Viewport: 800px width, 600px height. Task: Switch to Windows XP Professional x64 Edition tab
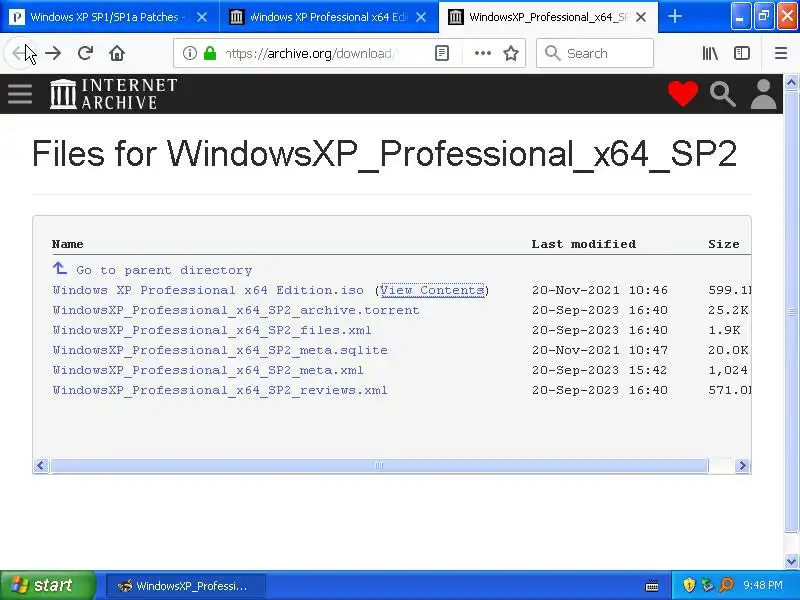click(328, 17)
